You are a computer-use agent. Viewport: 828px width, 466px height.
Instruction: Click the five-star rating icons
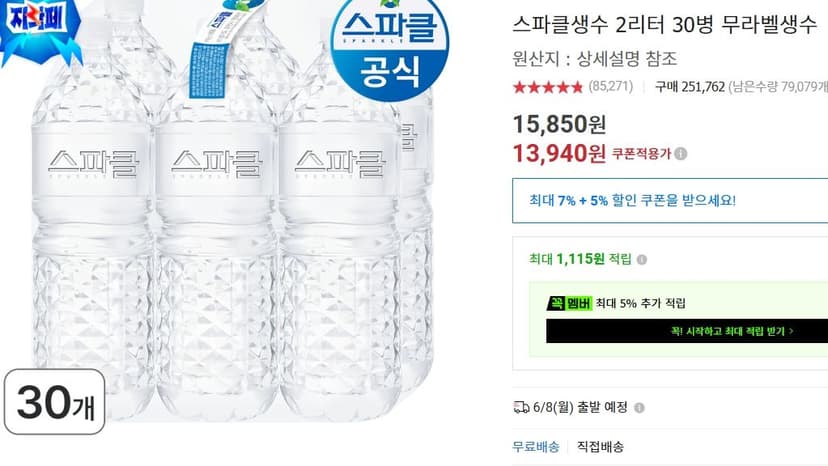548,87
